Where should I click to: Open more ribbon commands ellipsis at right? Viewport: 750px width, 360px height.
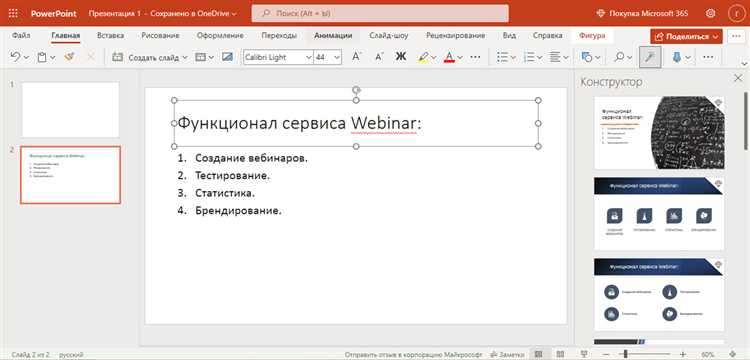tap(708, 57)
